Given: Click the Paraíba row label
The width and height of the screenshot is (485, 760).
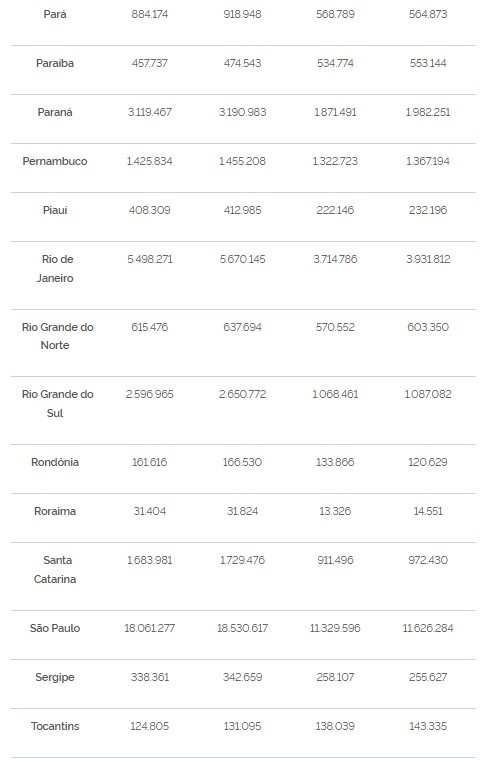Looking at the screenshot, I should (55, 63).
